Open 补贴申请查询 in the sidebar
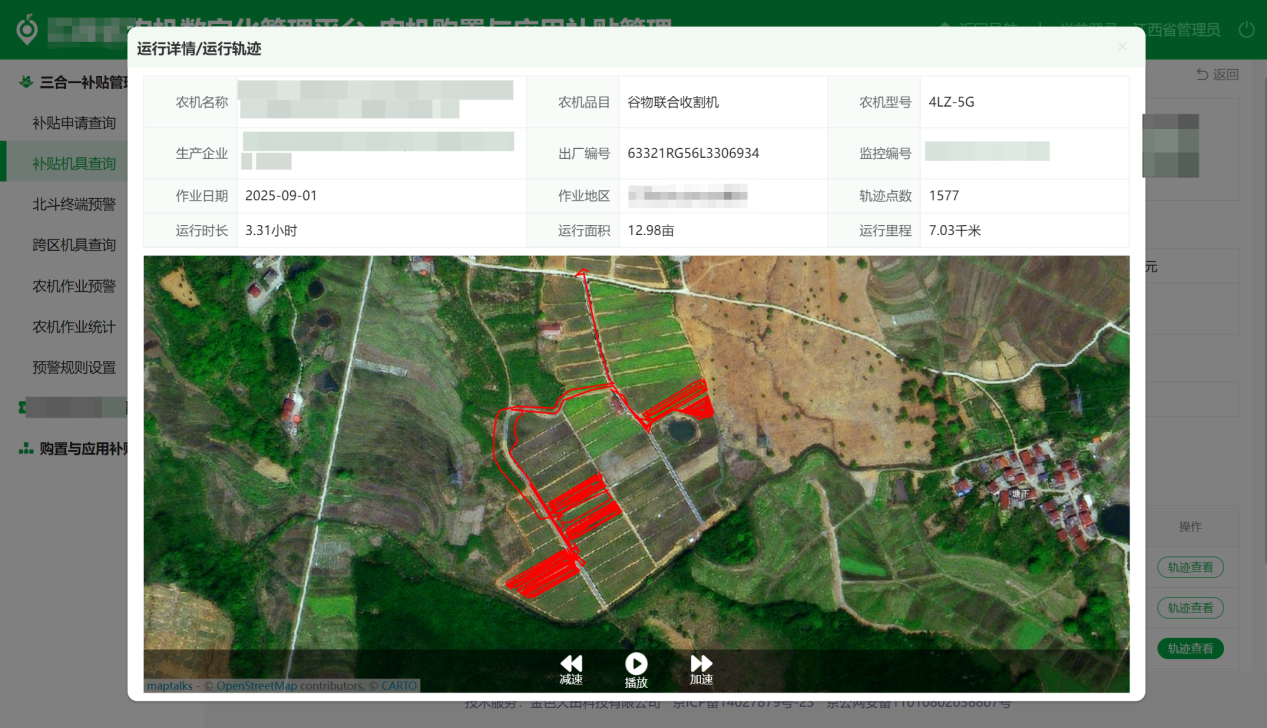 [x=74, y=123]
